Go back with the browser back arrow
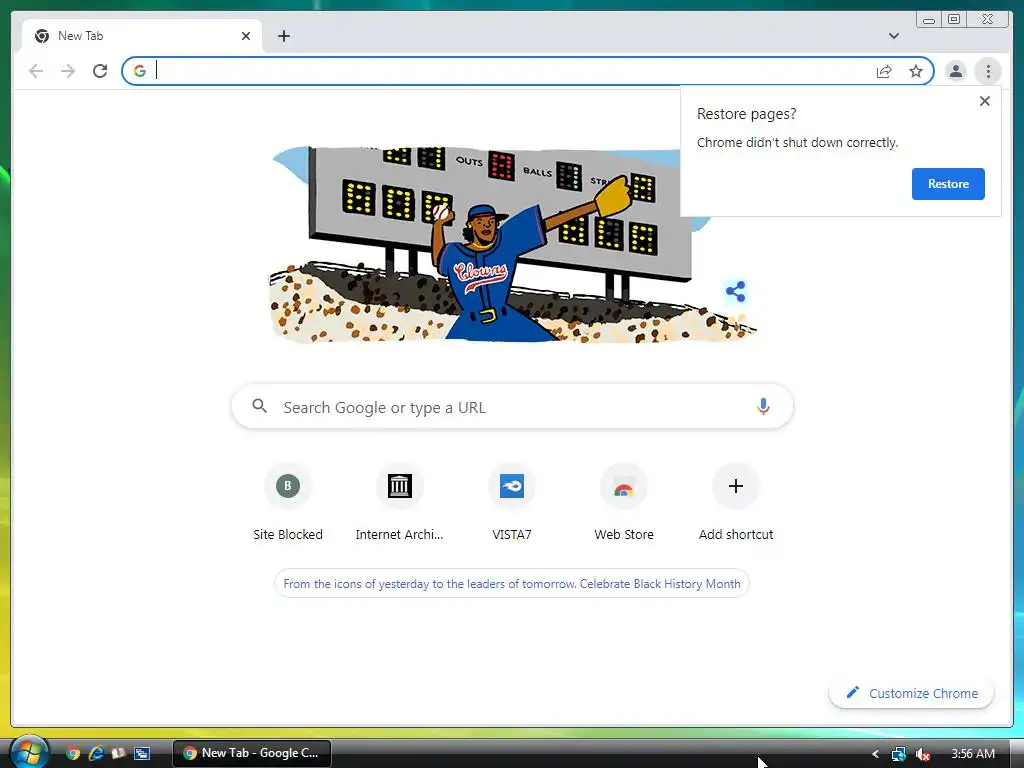The width and height of the screenshot is (1024, 768). pyautogui.click(x=36, y=71)
